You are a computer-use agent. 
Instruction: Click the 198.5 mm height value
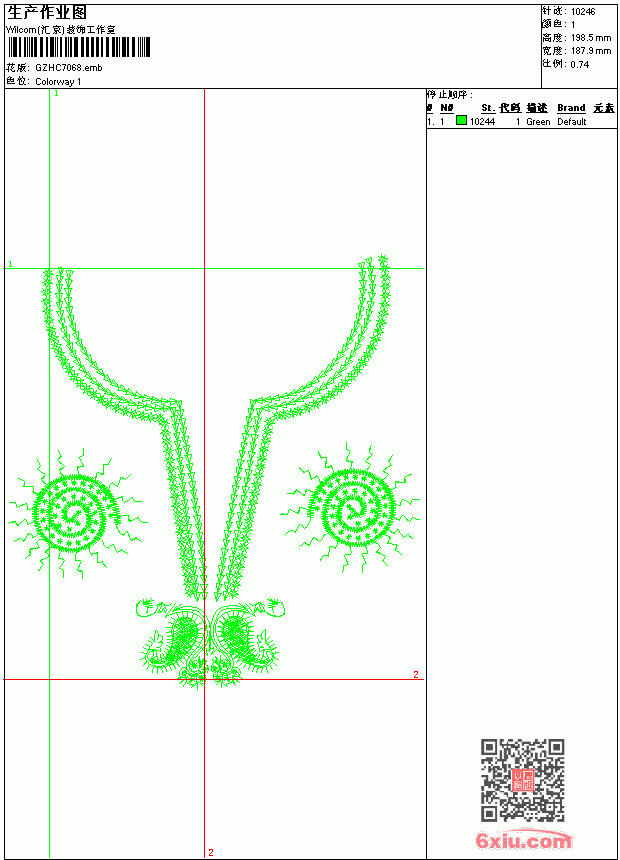[x=590, y=37]
